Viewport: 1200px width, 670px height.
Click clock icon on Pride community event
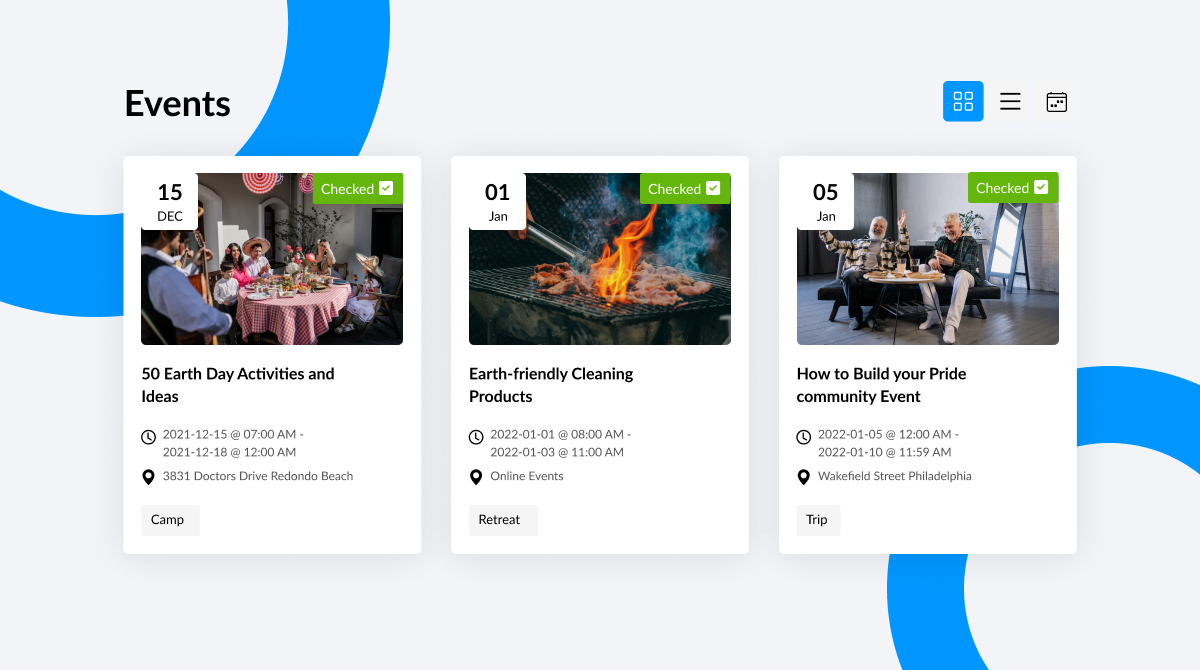tap(804, 437)
